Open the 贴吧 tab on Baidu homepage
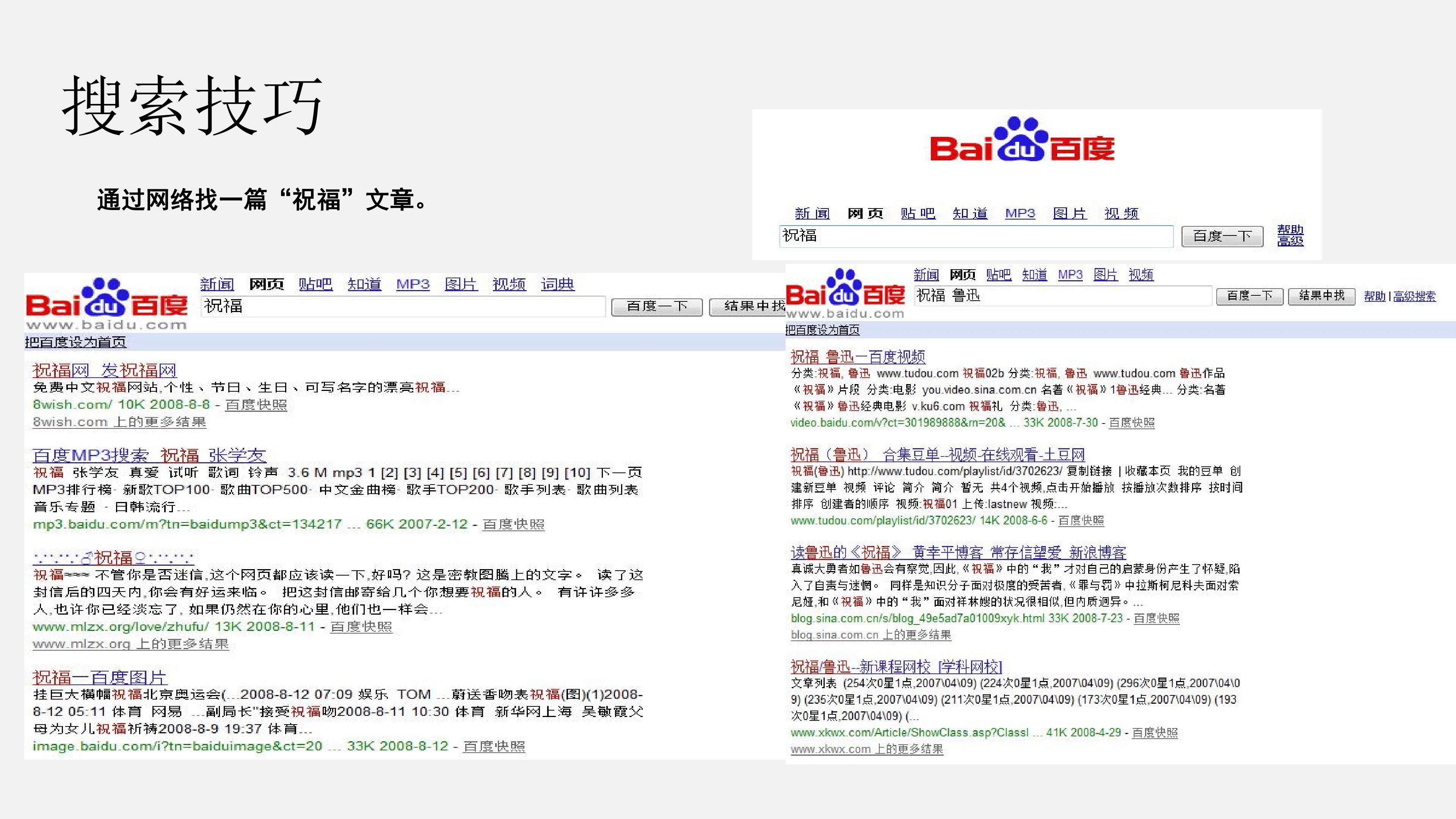1456x819 pixels. [918, 213]
